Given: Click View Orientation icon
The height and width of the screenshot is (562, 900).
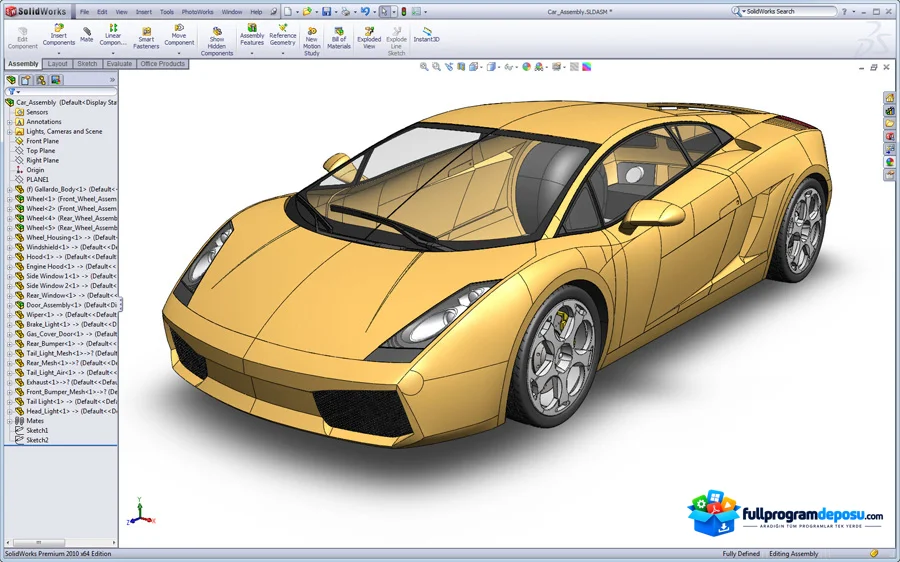Looking at the screenshot, I should [x=473, y=67].
